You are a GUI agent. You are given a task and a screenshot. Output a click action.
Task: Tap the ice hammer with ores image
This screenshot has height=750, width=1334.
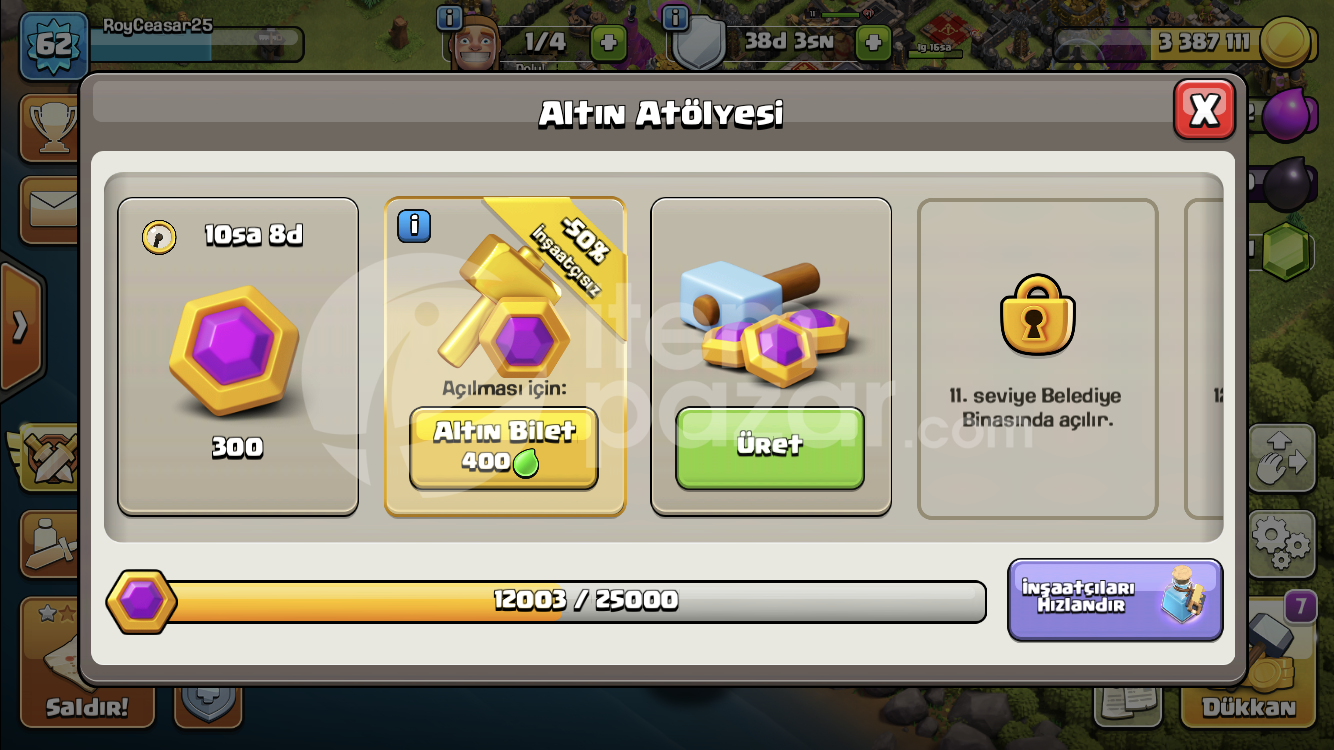pyautogui.click(x=765, y=320)
